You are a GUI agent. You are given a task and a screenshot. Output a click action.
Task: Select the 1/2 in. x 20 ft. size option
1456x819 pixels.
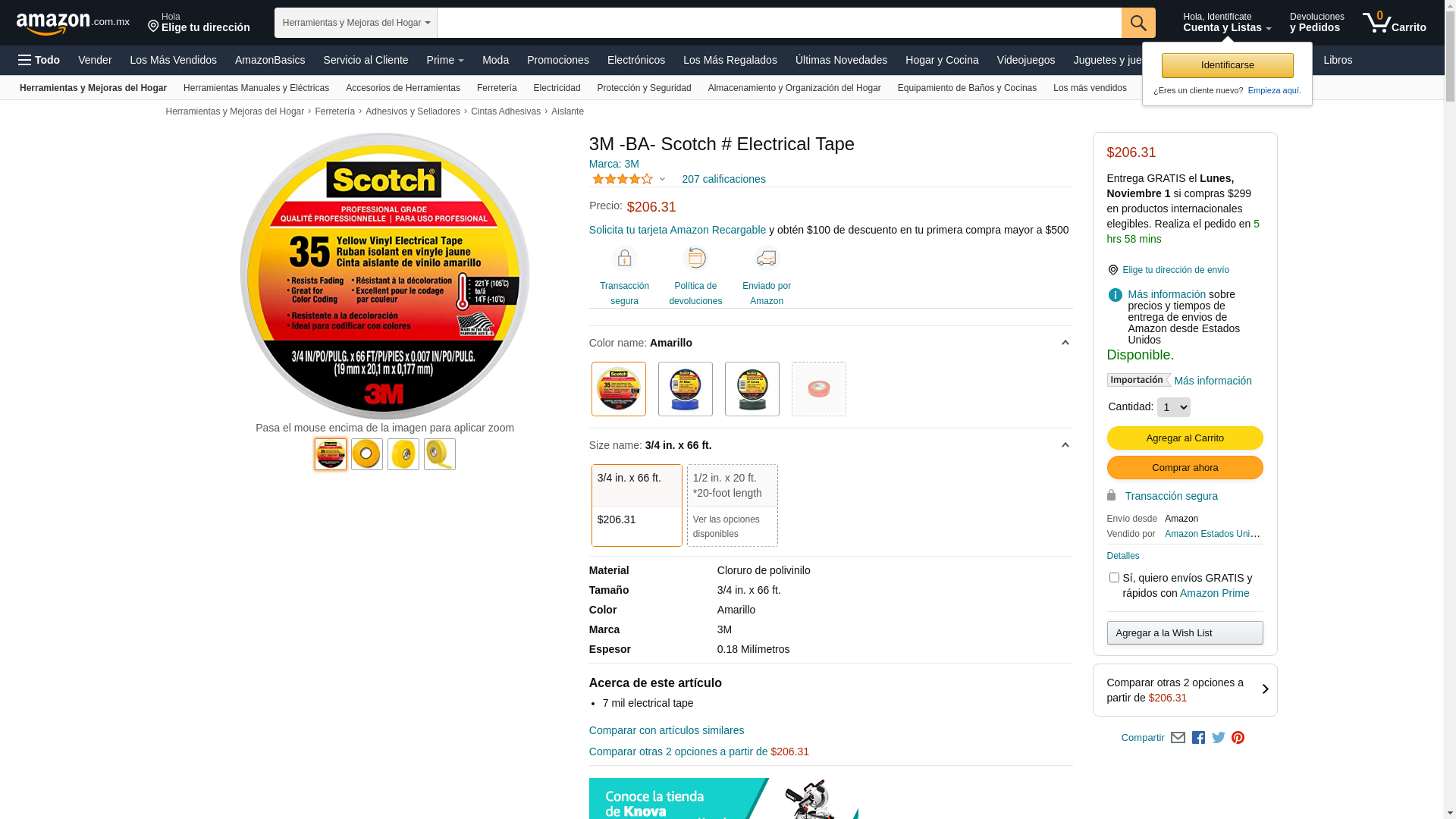733,505
